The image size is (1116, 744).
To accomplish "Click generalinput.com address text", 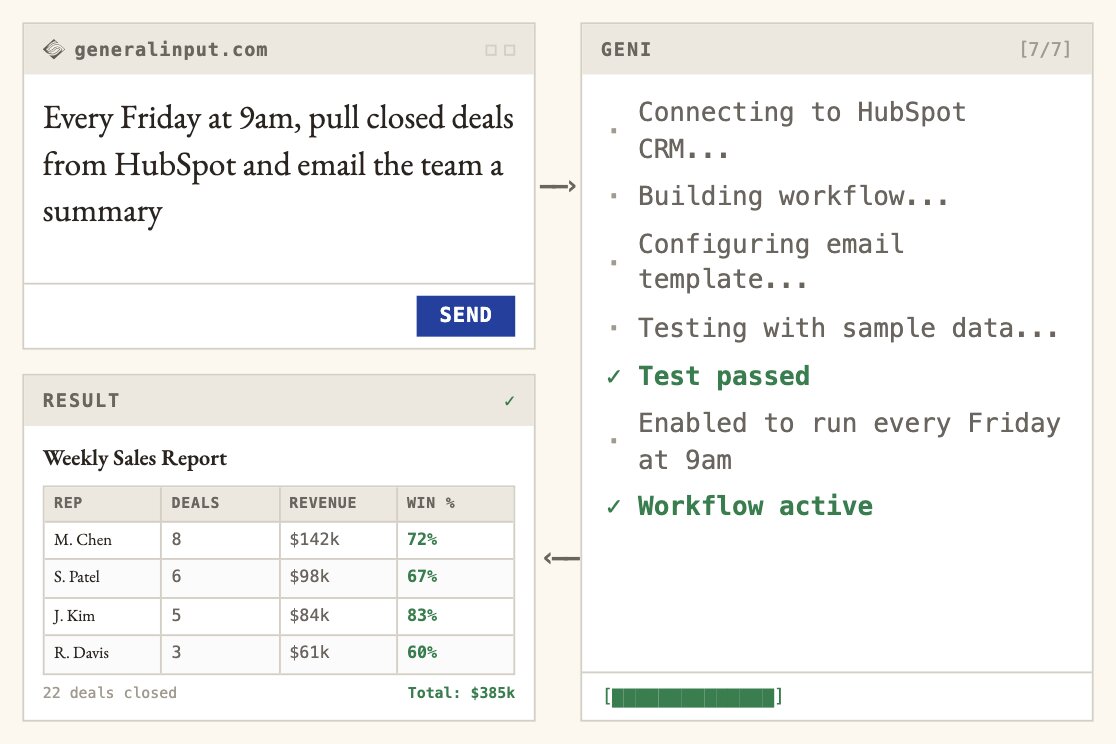I will tap(171, 49).
